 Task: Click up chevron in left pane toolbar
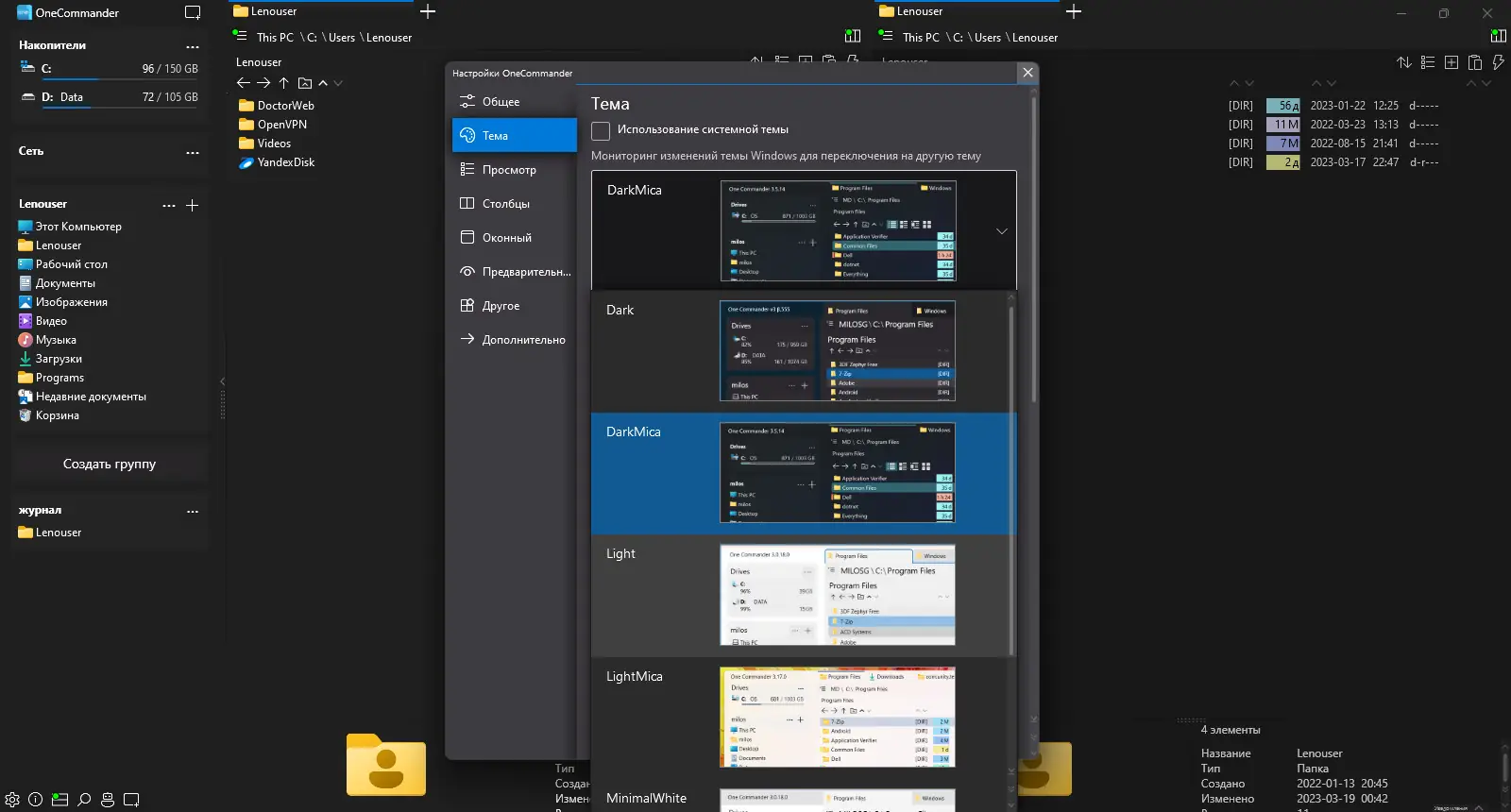[323, 83]
